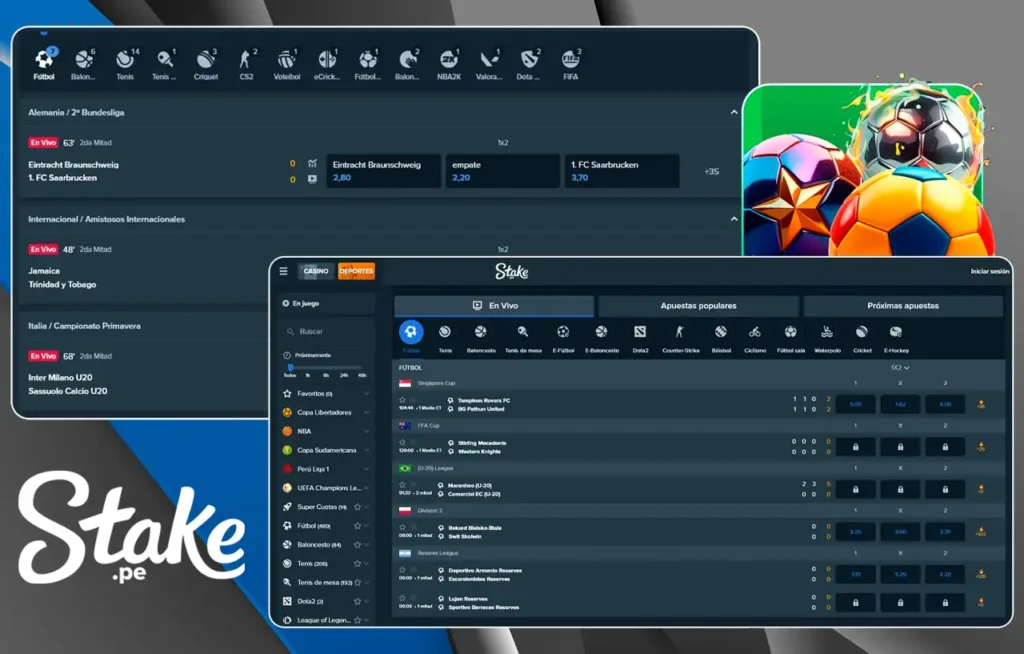Favorite the Tampines Rovers match star
The height and width of the screenshot is (654, 1024).
coord(402,400)
